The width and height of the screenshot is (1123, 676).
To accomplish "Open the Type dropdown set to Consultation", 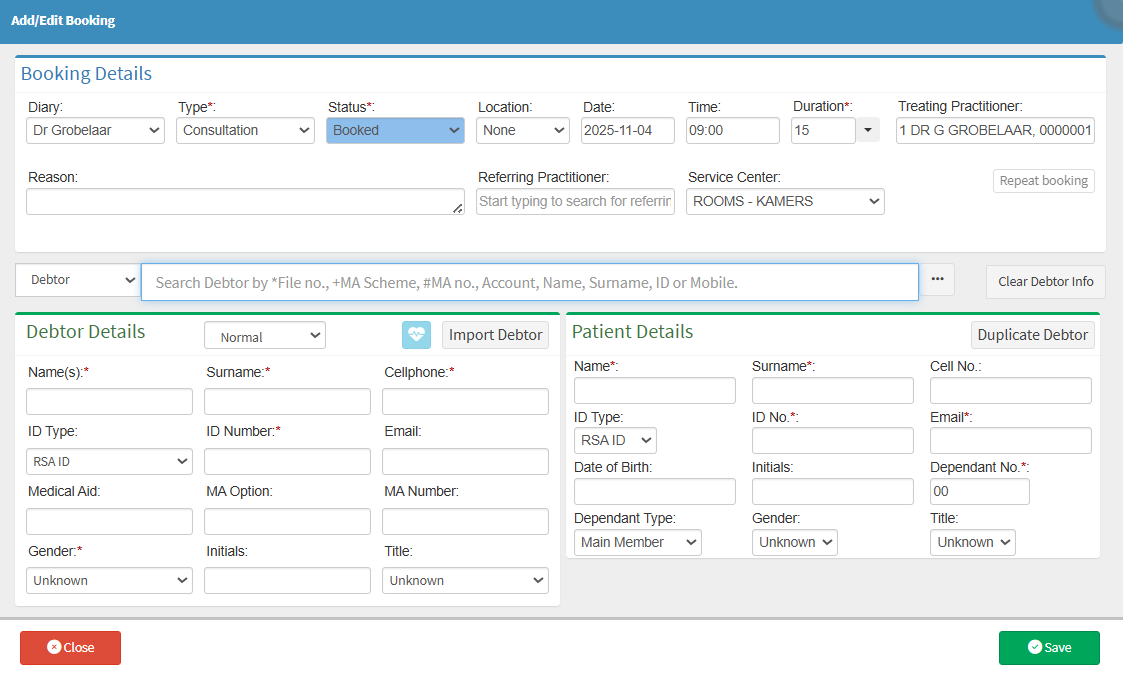I will [x=246, y=130].
